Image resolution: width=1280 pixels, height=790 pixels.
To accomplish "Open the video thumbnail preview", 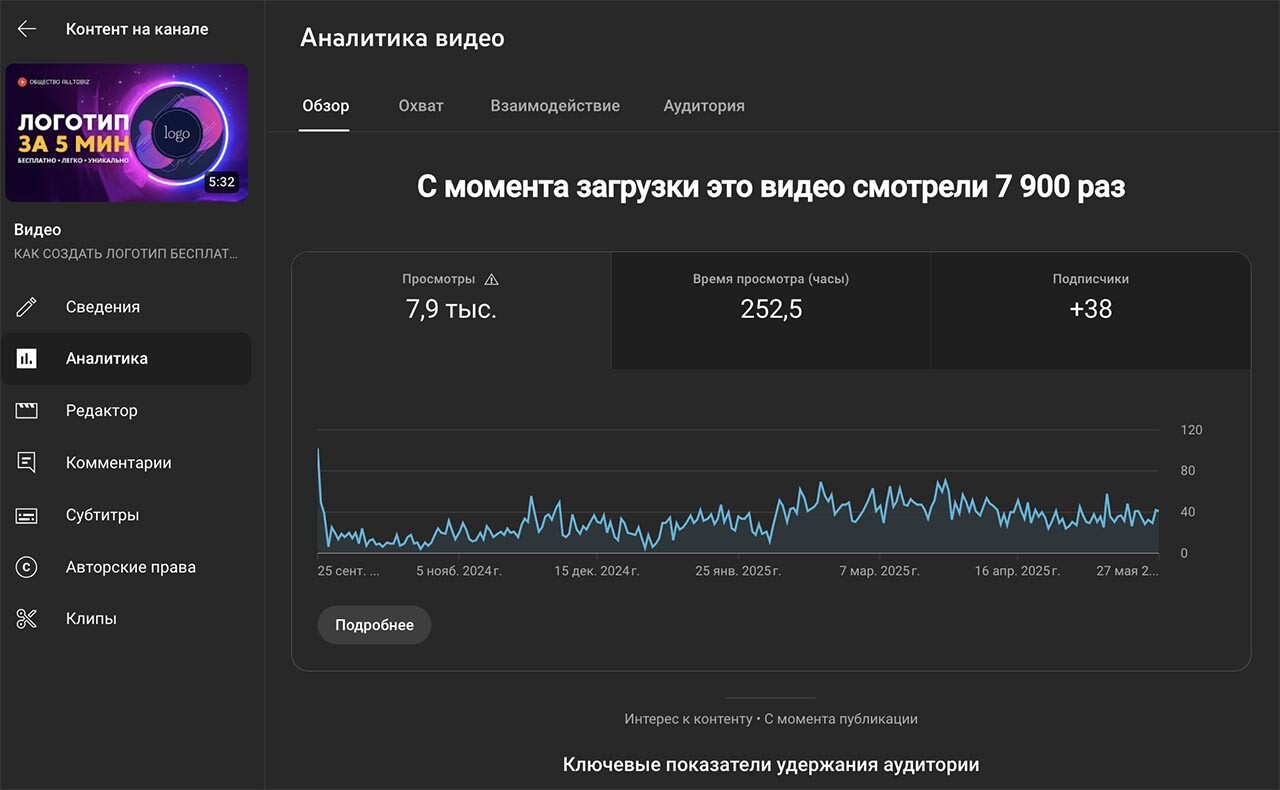I will [x=127, y=133].
